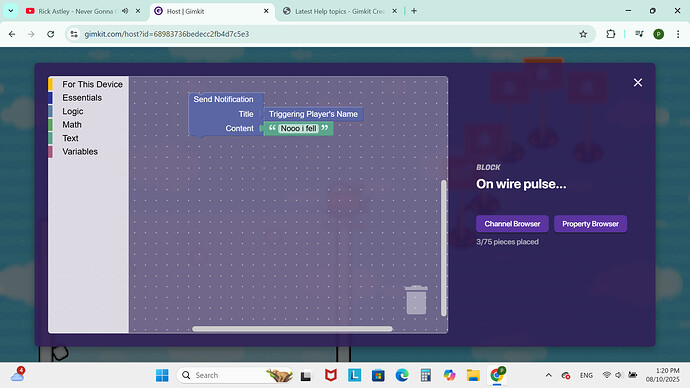Open the weather widget on taskbar

tap(18, 375)
